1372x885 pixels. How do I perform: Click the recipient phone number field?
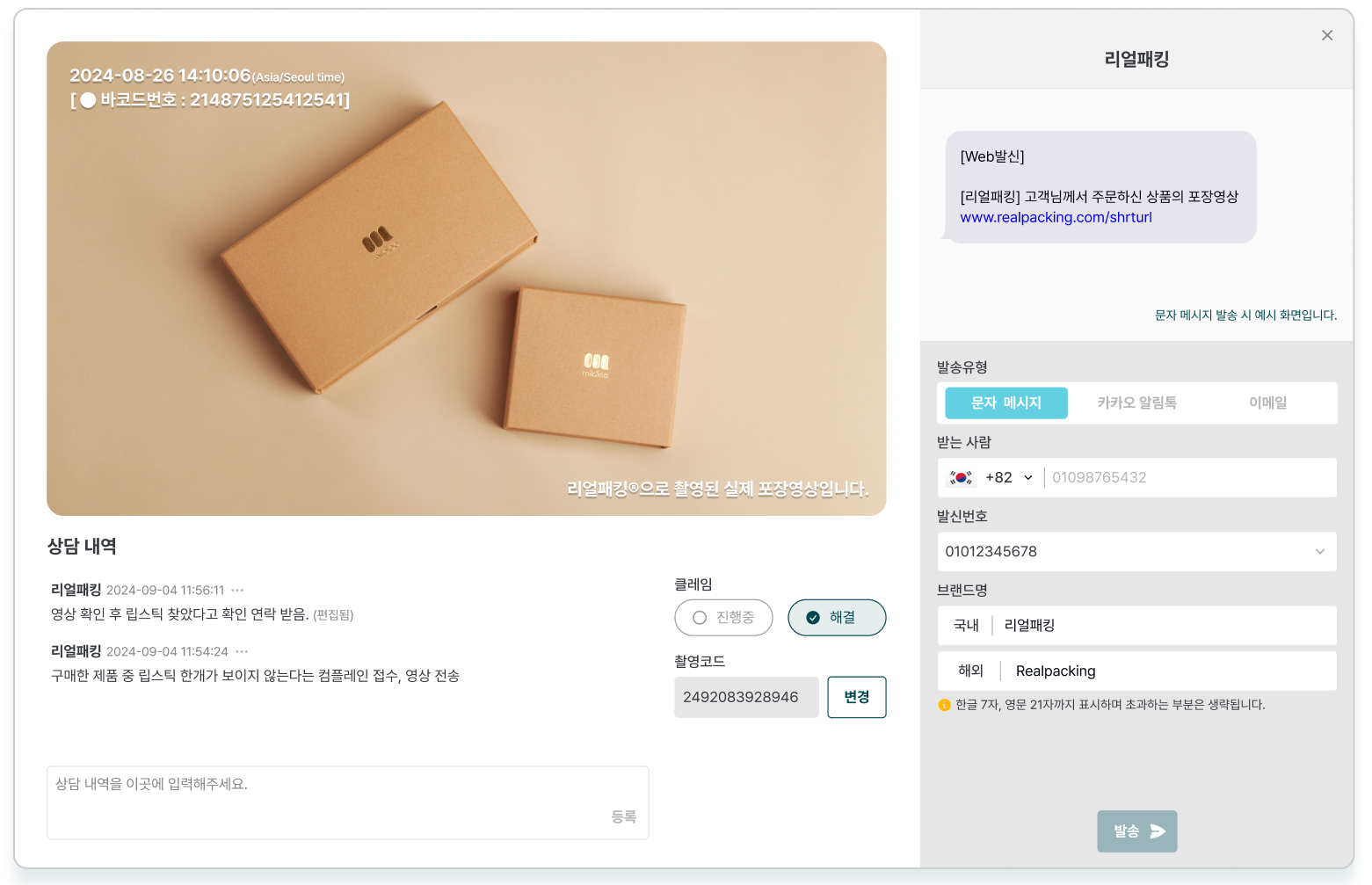pyautogui.click(x=1187, y=478)
